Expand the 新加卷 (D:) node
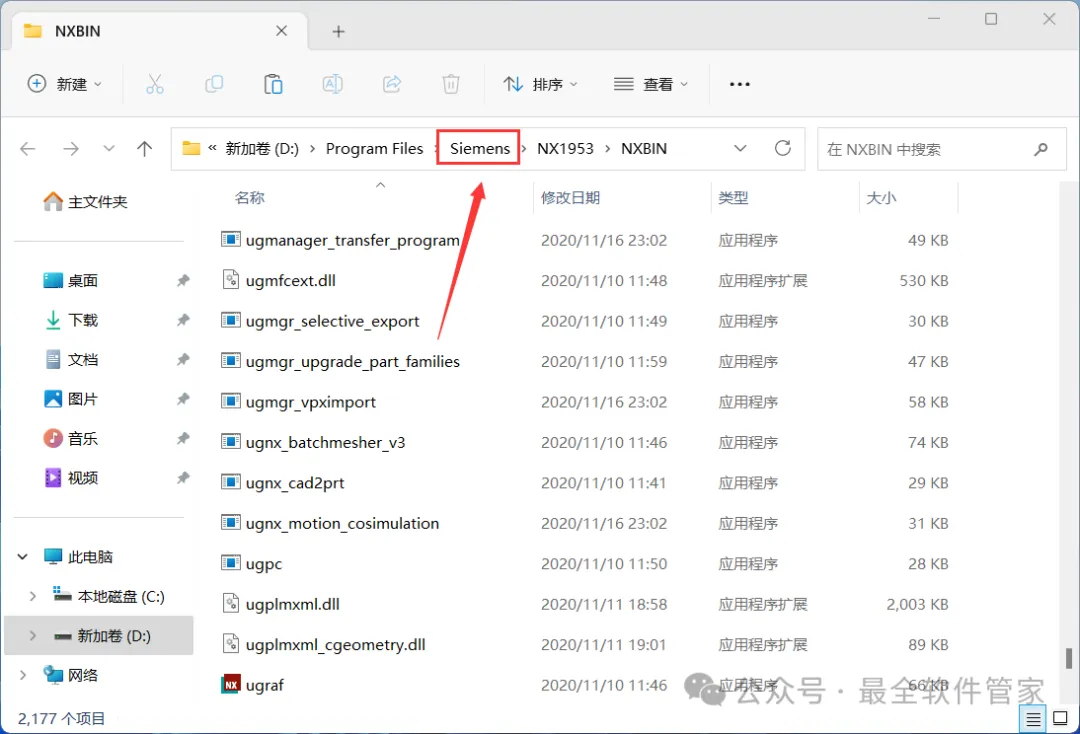Screen dimensions: 1080x734 coord(32,636)
